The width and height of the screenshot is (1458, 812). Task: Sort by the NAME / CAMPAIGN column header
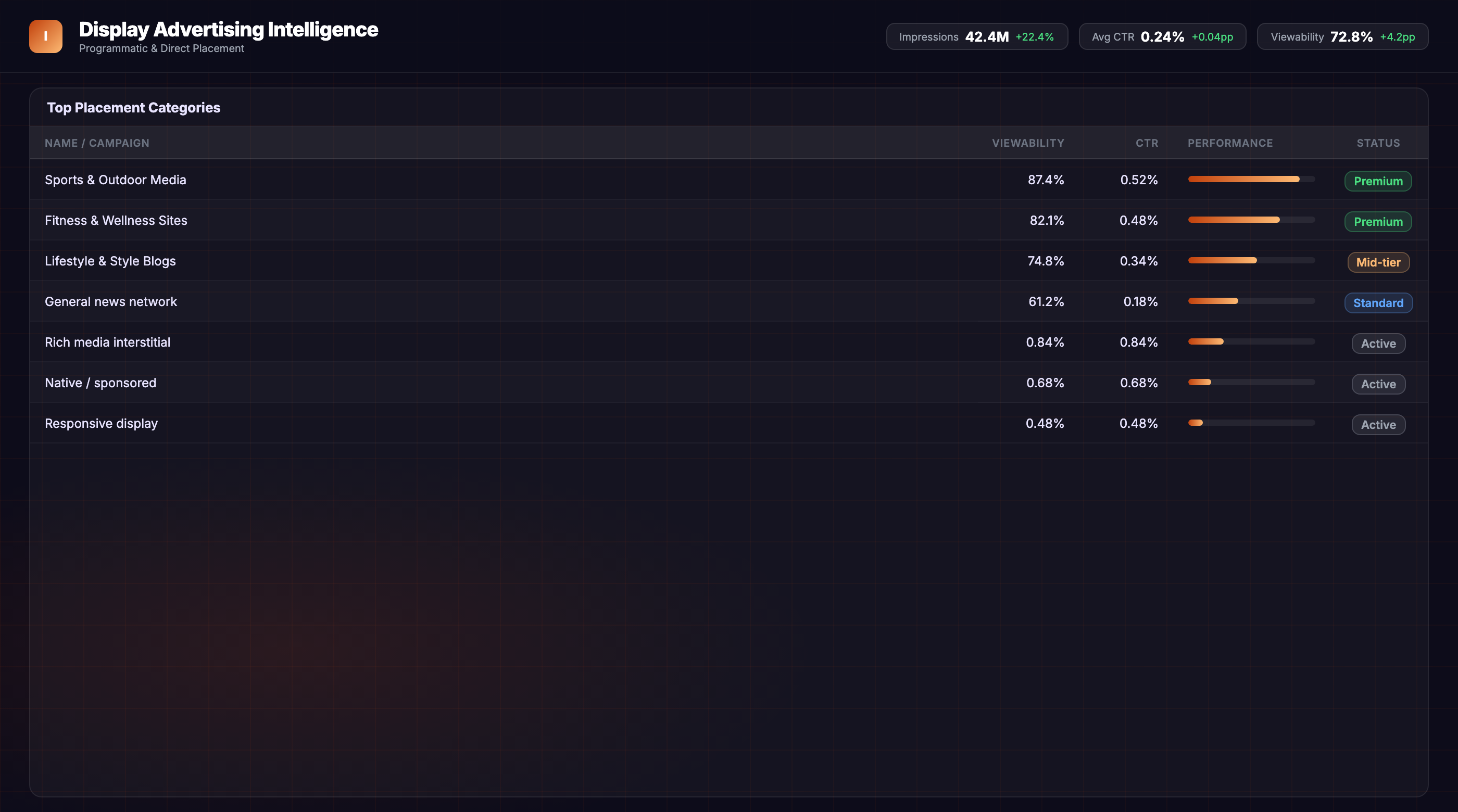[x=97, y=143]
